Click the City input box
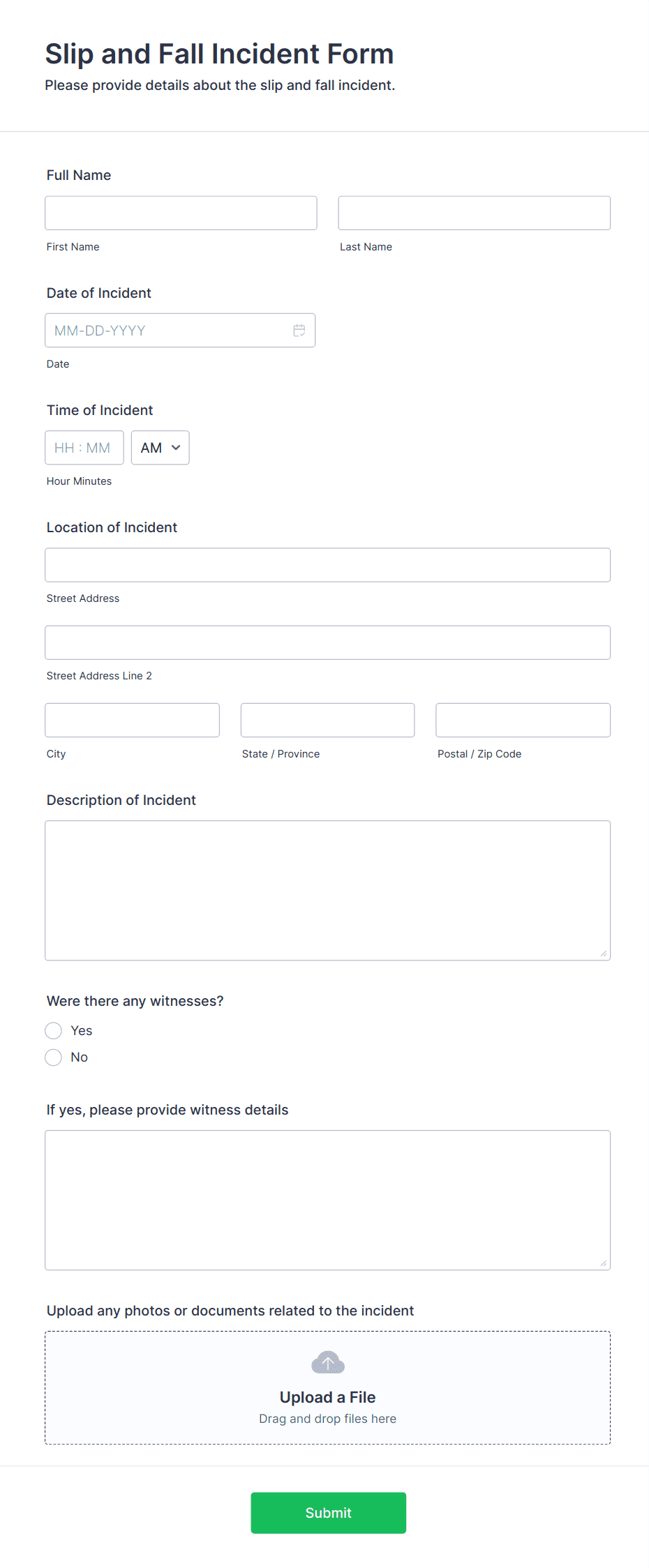 (132, 720)
